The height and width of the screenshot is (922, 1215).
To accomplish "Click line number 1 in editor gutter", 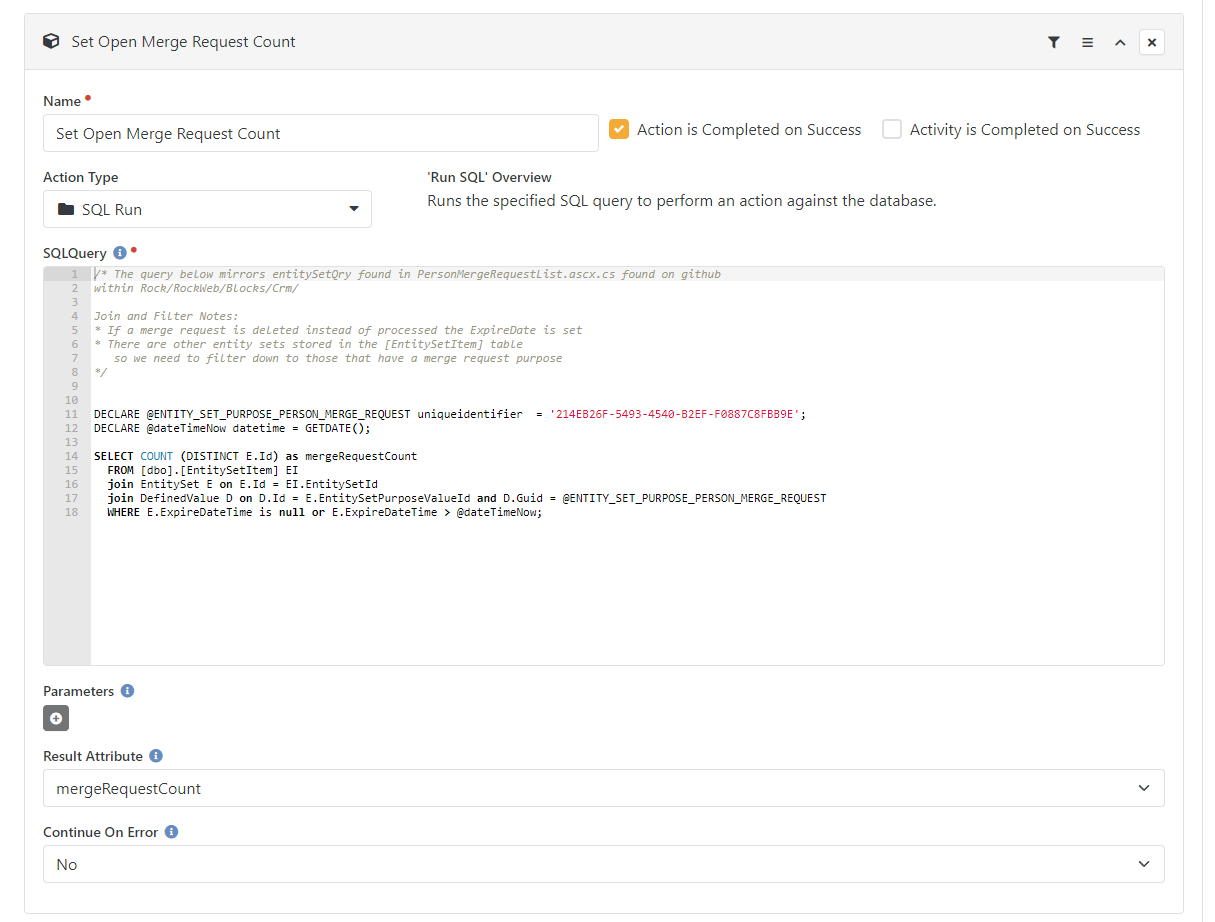I will coord(75,274).
